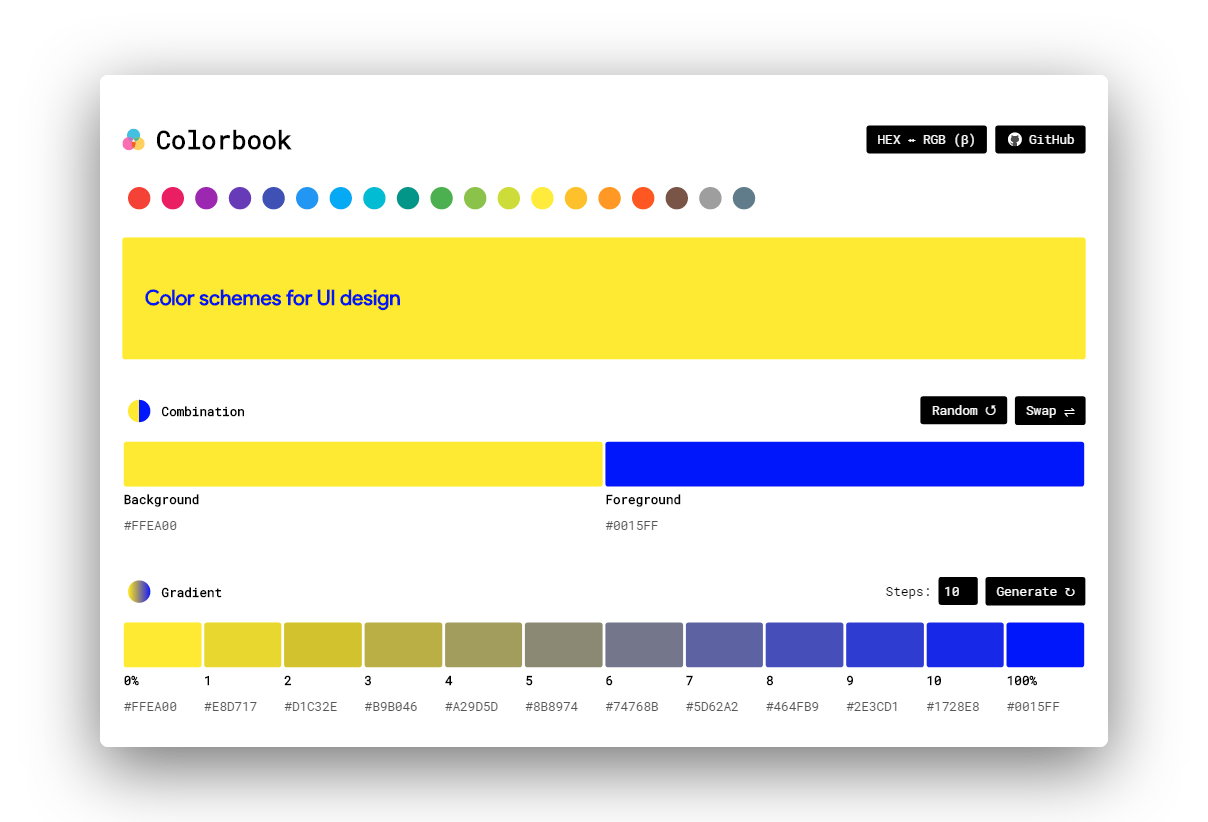Pick the yellow palette dot
The height and width of the screenshot is (822, 1208).
542,198
